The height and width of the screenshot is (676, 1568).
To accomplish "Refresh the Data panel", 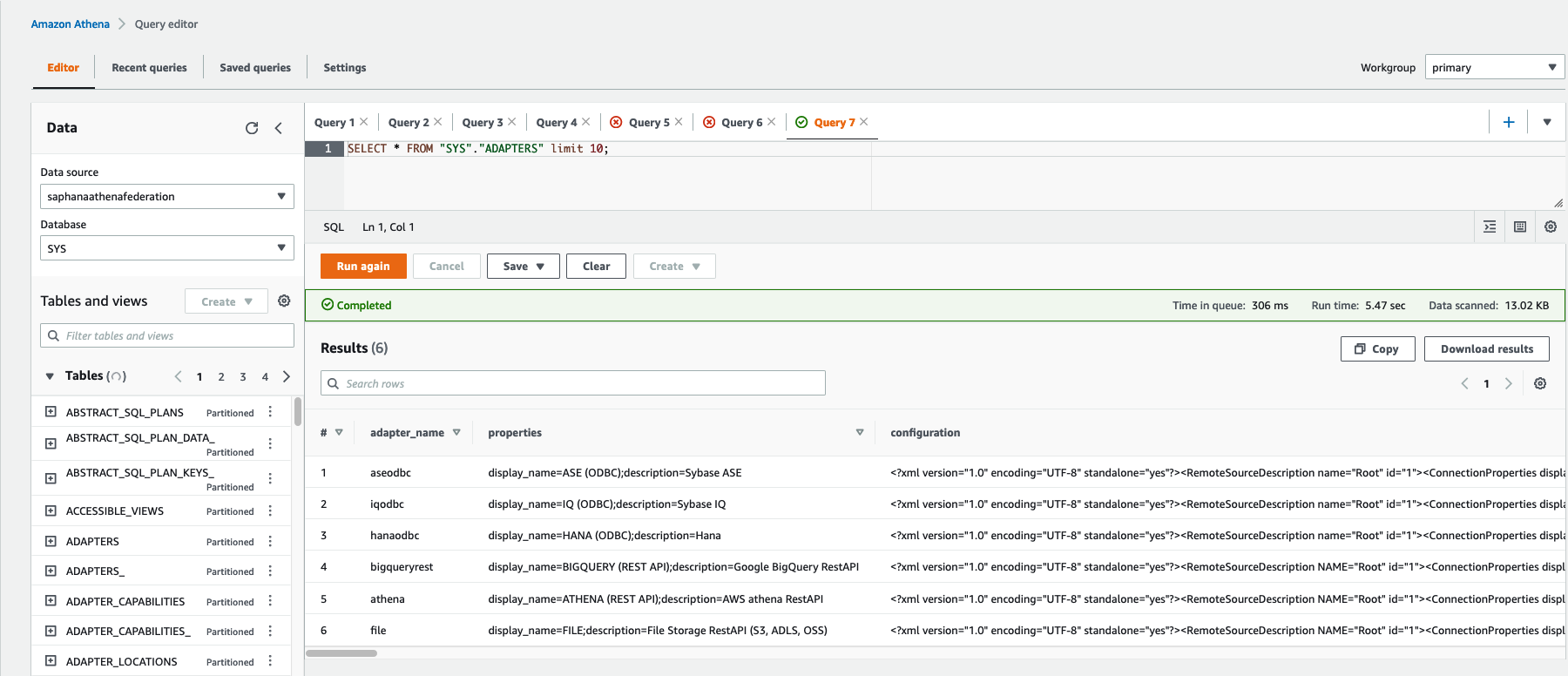I will (252, 128).
